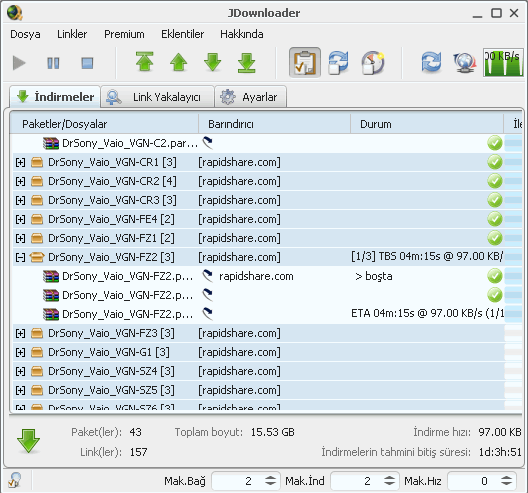The height and width of the screenshot is (493, 528).
Task: Click the Toplam boyut value 15.53 GB
Action: point(272,432)
